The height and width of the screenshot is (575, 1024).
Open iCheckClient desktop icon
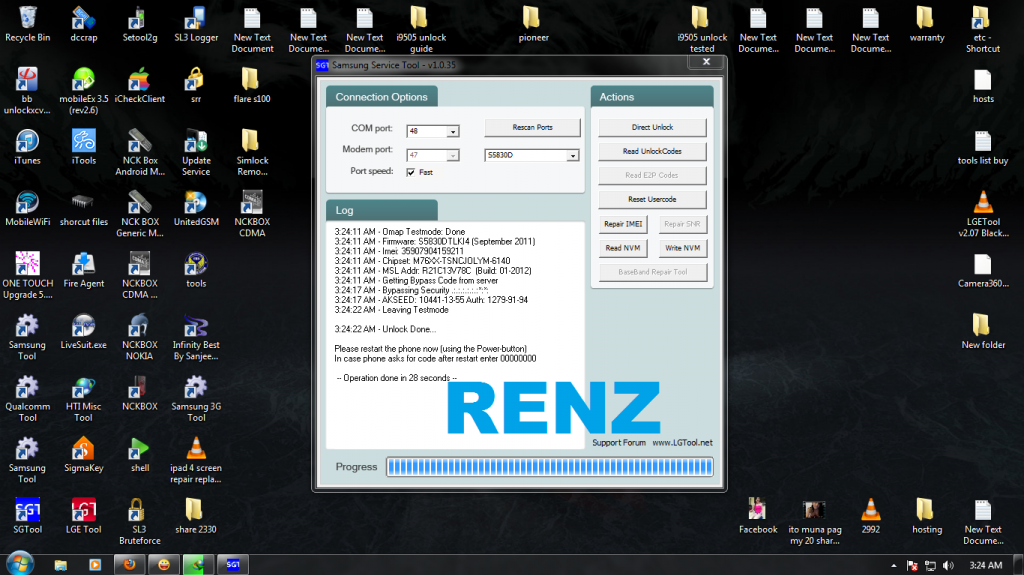click(x=140, y=86)
